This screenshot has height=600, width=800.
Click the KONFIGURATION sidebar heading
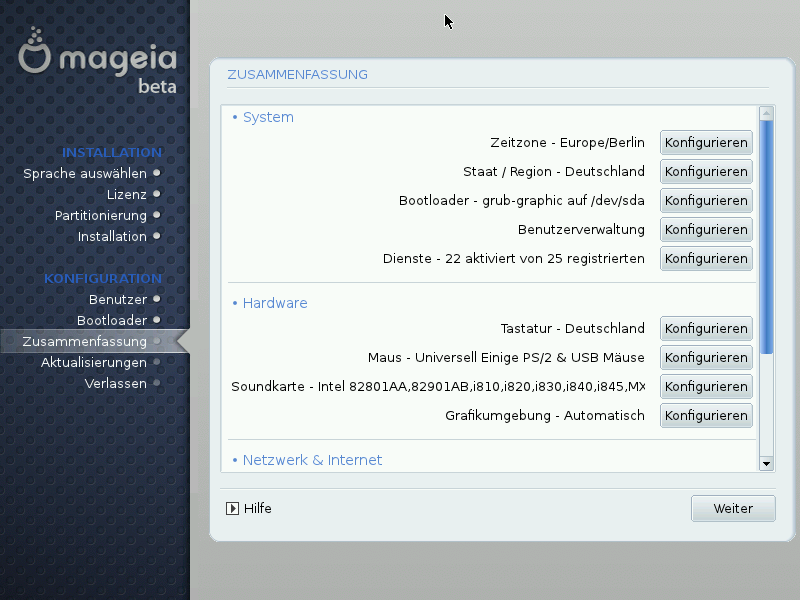tap(103, 279)
